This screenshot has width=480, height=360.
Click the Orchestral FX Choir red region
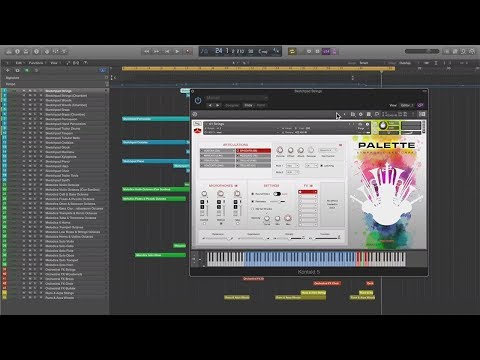coord(327,283)
